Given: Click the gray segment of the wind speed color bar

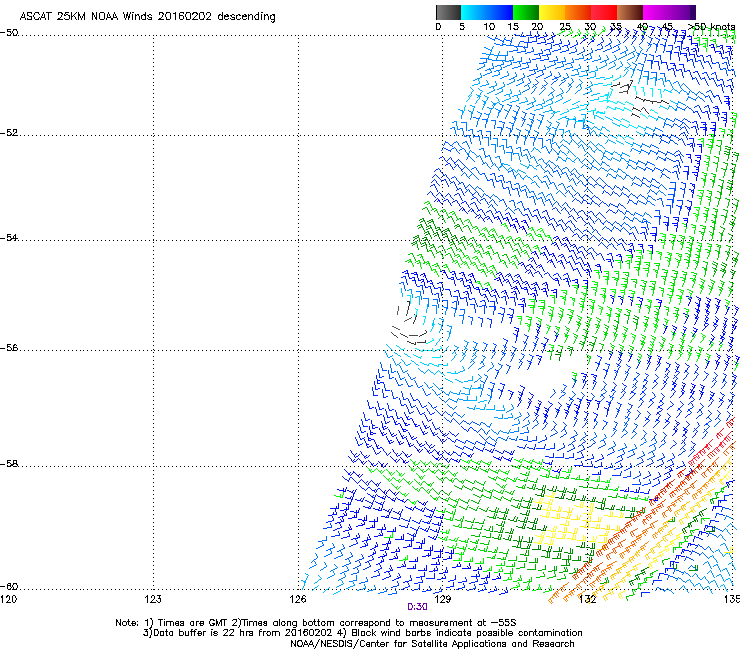Looking at the screenshot, I should coord(448,12).
